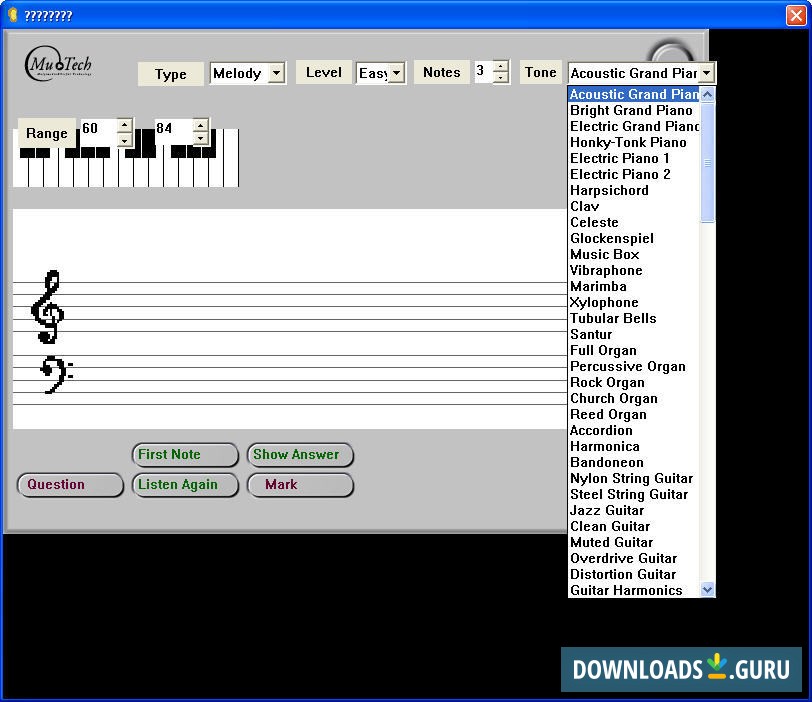This screenshot has height=702, width=812.
Task: Select Electric Piano 1 tone
Action: pyautogui.click(x=634, y=158)
